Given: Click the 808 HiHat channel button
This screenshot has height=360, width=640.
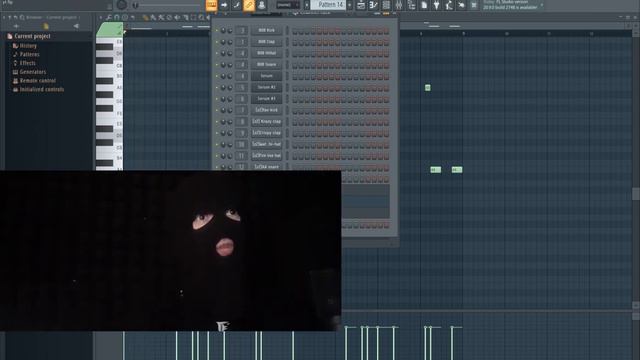Looking at the screenshot, I should tap(267, 53).
